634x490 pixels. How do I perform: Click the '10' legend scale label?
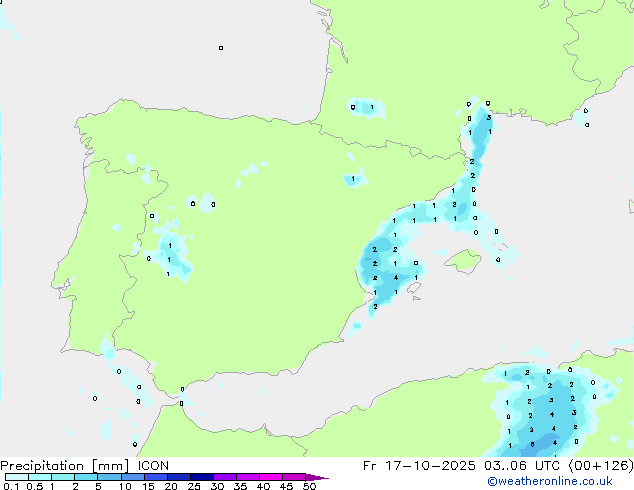(x=125, y=486)
